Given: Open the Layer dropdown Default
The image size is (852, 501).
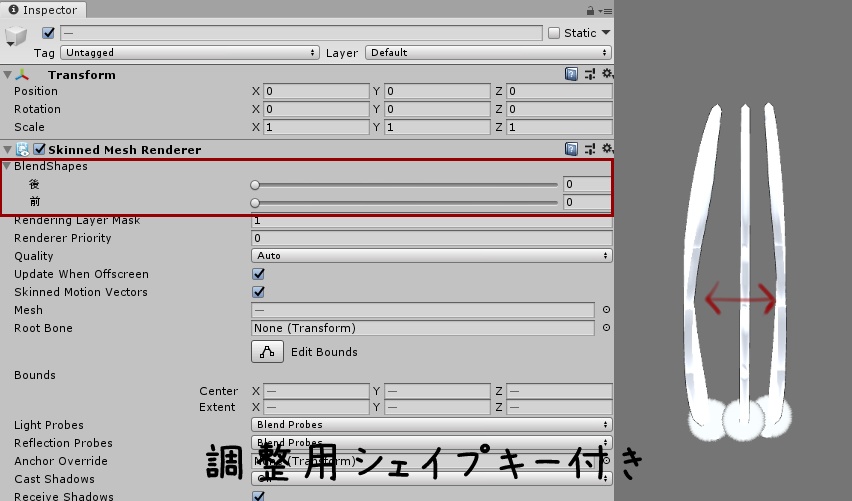Looking at the screenshot, I should [488, 53].
